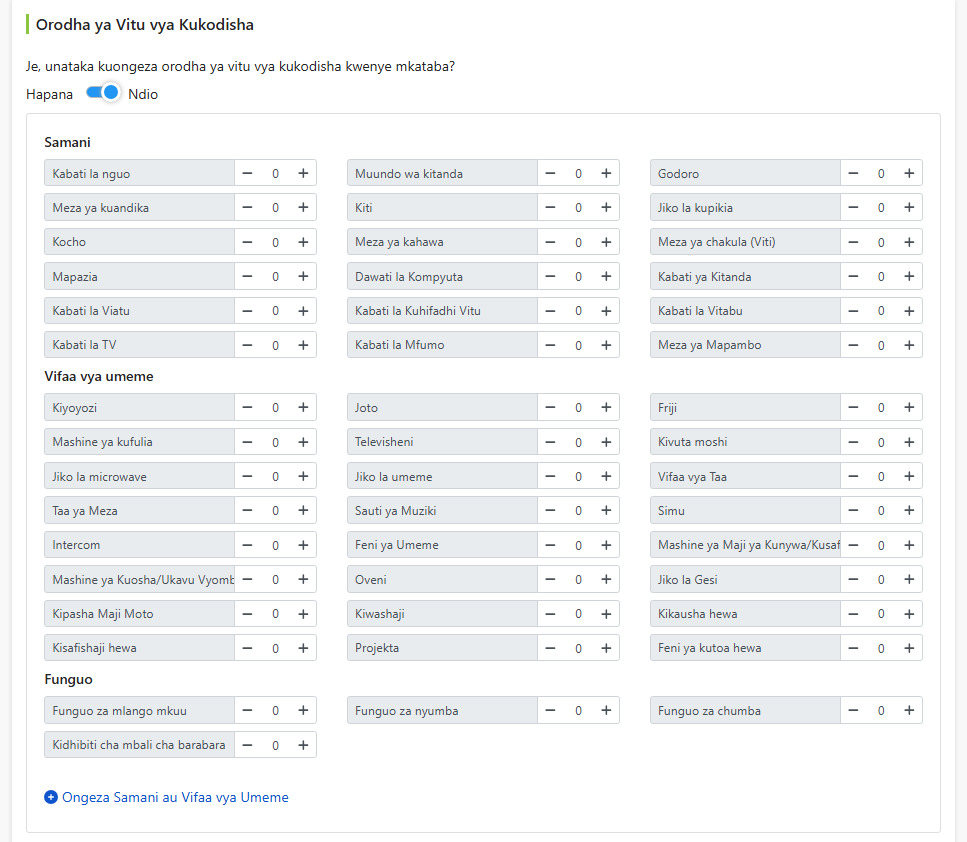This screenshot has height=842, width=967.
Task: Increase Projekta quantity with plus
Action: coord(606,648)
